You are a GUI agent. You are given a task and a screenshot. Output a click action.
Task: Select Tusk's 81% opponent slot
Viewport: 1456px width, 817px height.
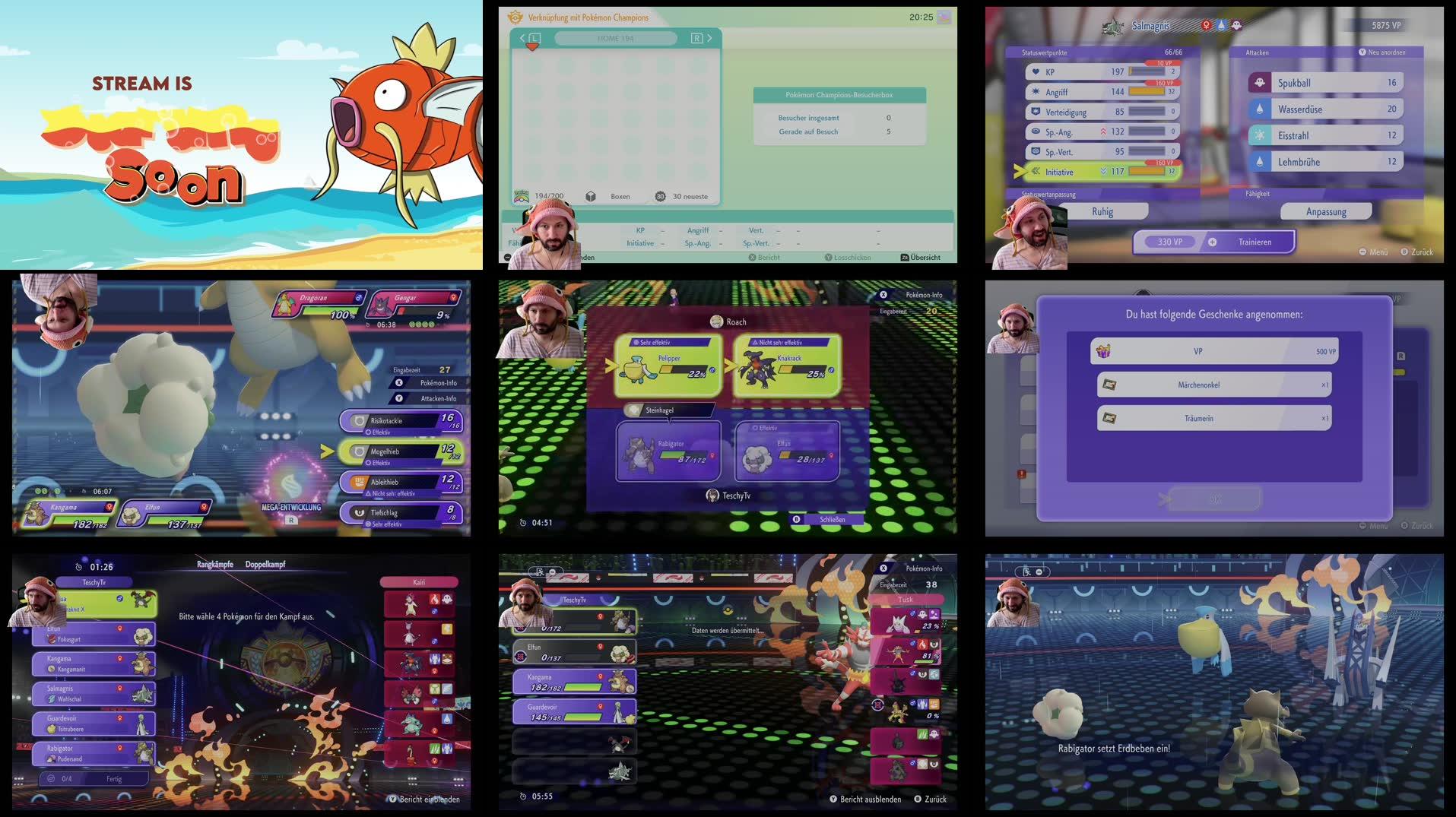(x=906, y=650)
